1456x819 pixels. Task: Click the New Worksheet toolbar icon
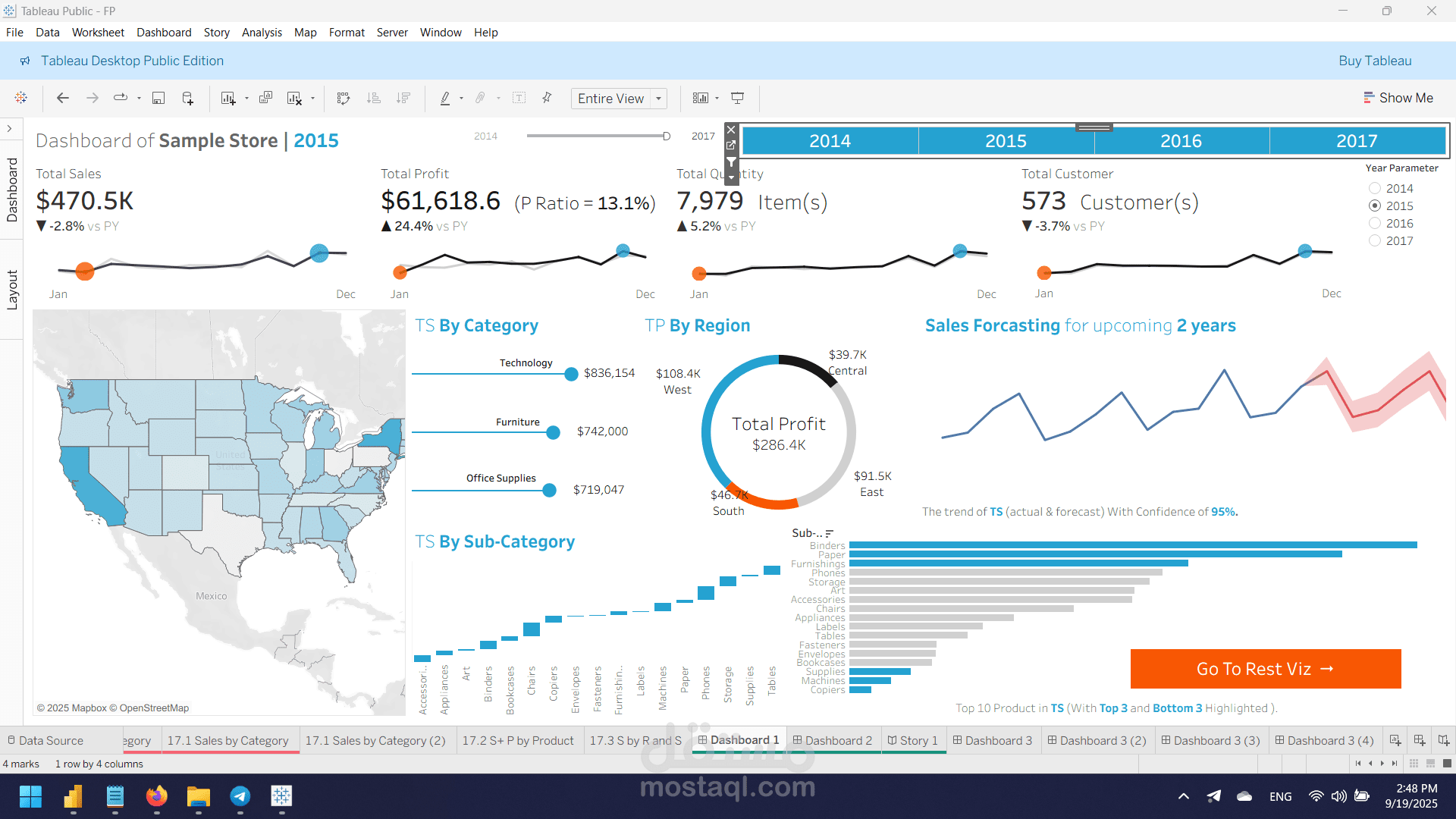click(x=227, y=98)
